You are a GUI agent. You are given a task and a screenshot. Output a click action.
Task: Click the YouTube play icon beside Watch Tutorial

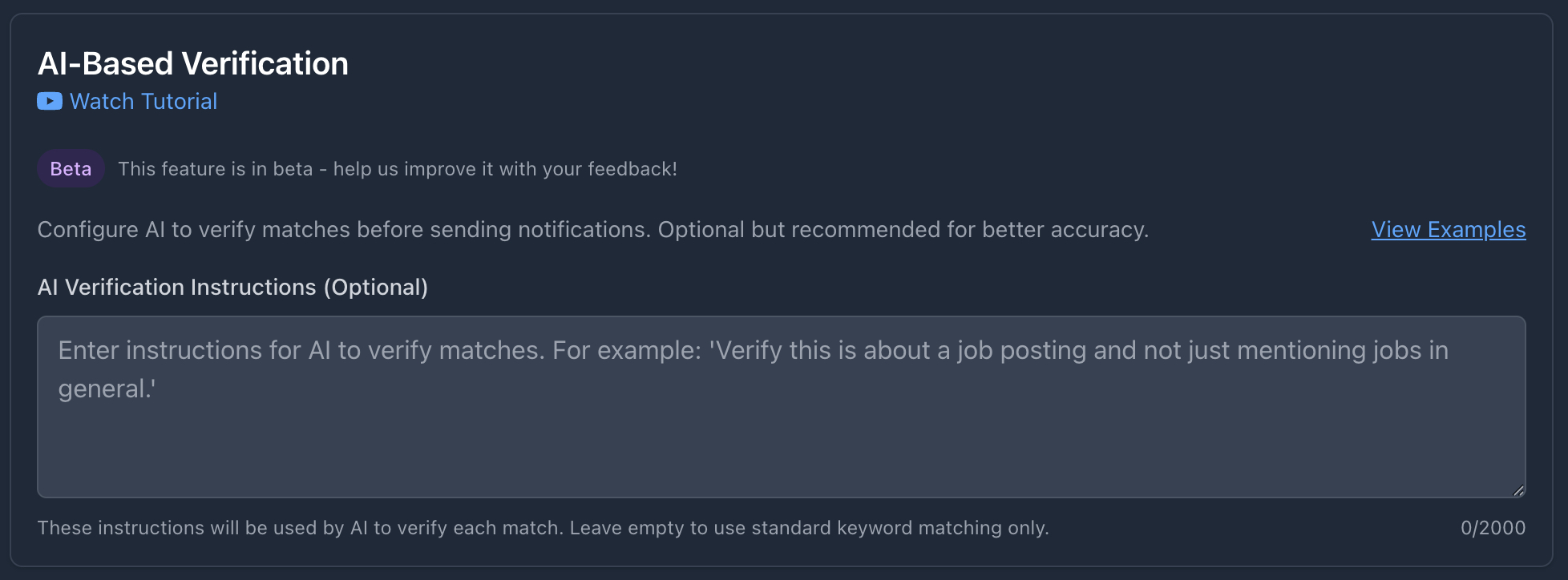click(50, 102)
